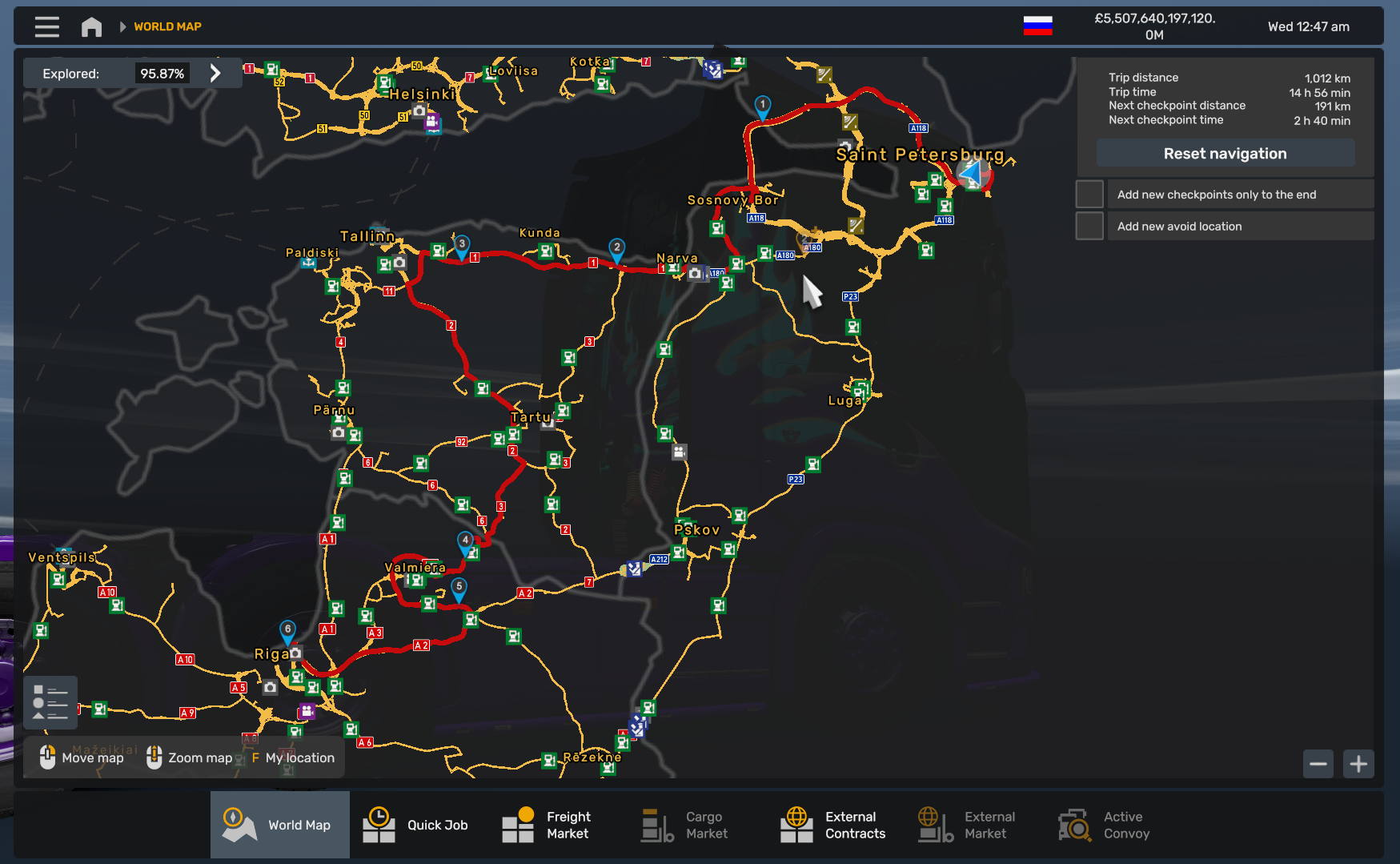Click truck position arrow at Saint Petersburg
1400x864 pixels.
(x=972, y=171)
